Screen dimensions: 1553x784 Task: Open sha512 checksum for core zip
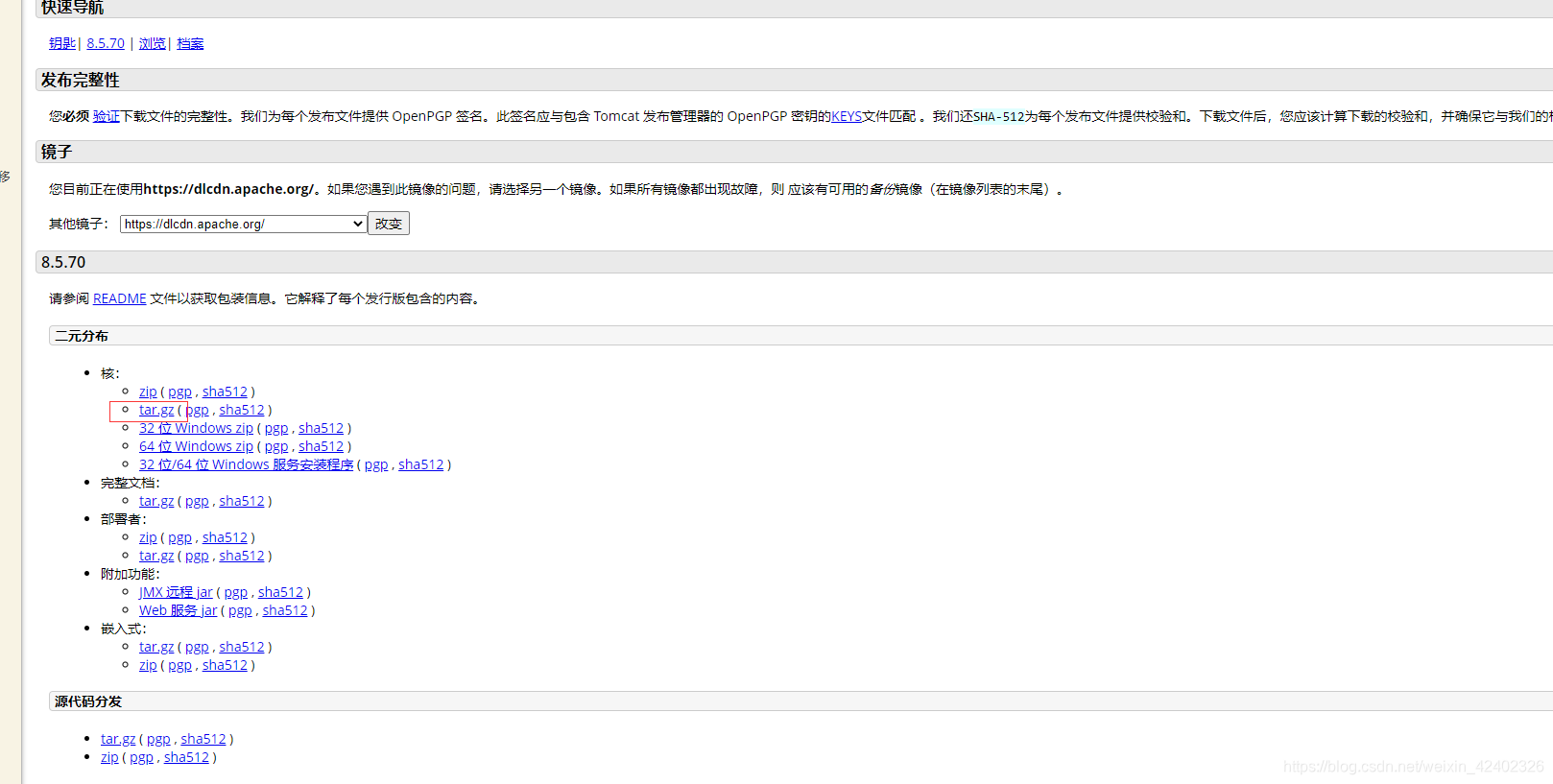click(225, 392)
